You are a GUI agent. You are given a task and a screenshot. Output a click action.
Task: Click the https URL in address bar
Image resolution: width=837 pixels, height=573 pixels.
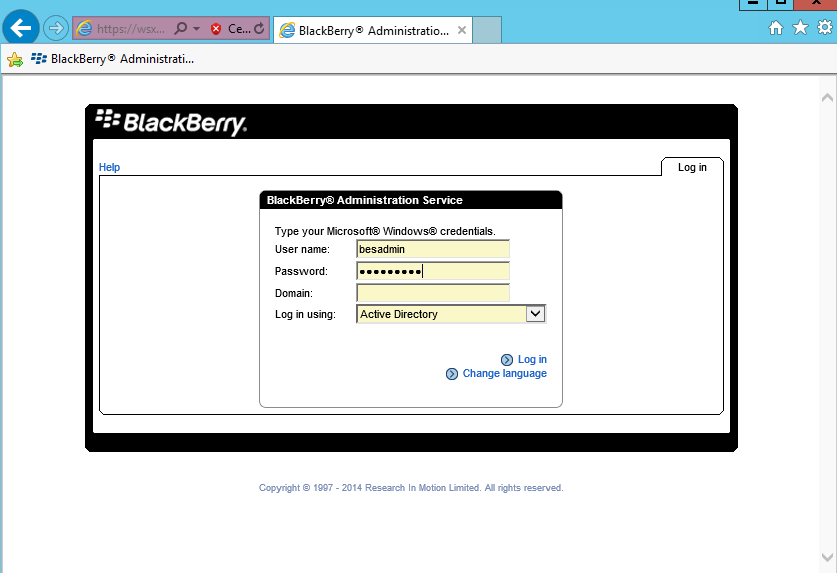[x=131, y=29]
